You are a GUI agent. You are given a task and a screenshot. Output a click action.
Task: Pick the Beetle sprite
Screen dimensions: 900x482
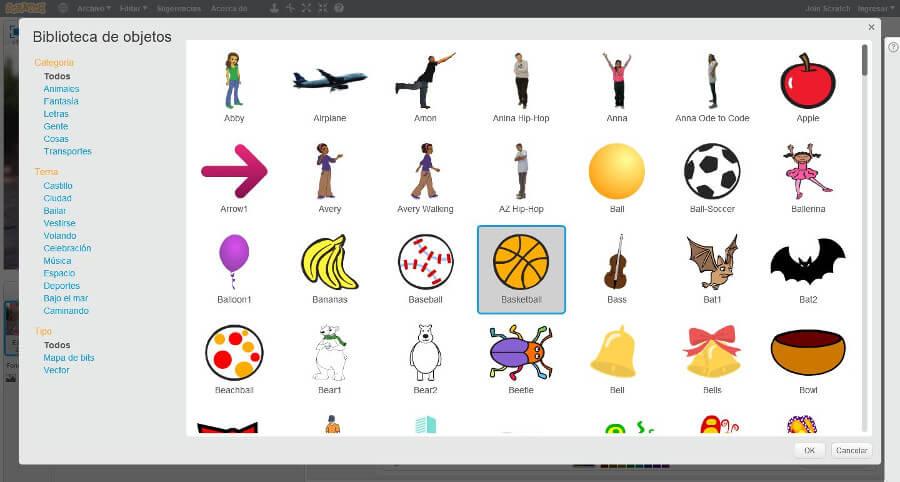521,352
